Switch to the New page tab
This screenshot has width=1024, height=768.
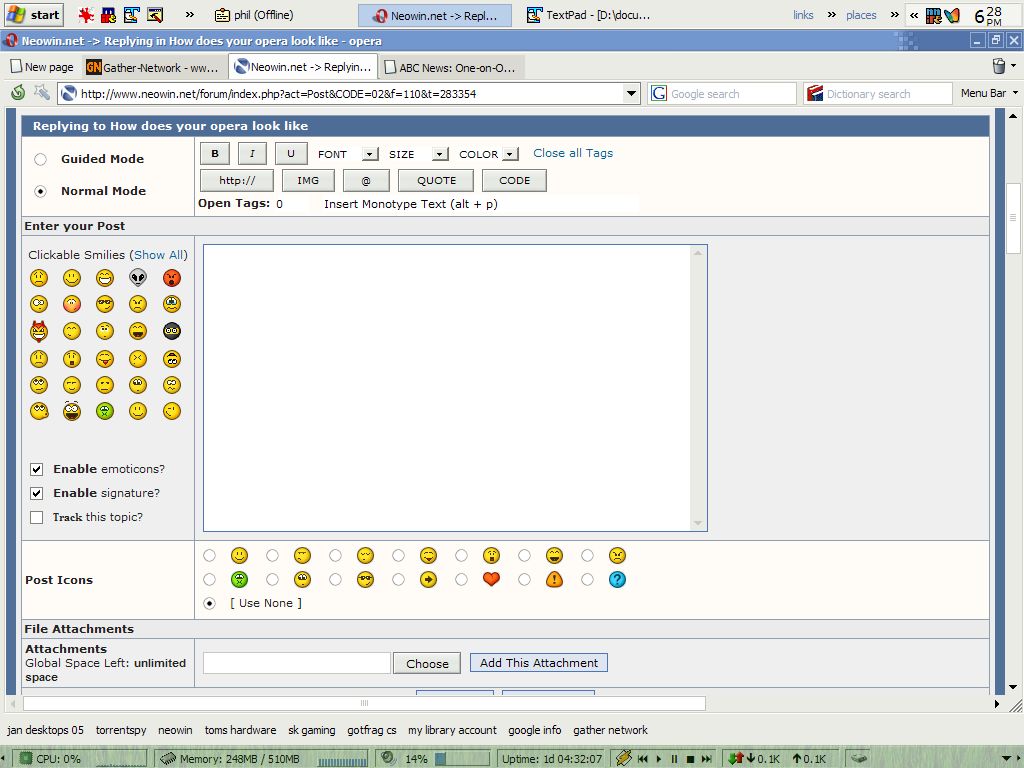[x=42, y=67]
